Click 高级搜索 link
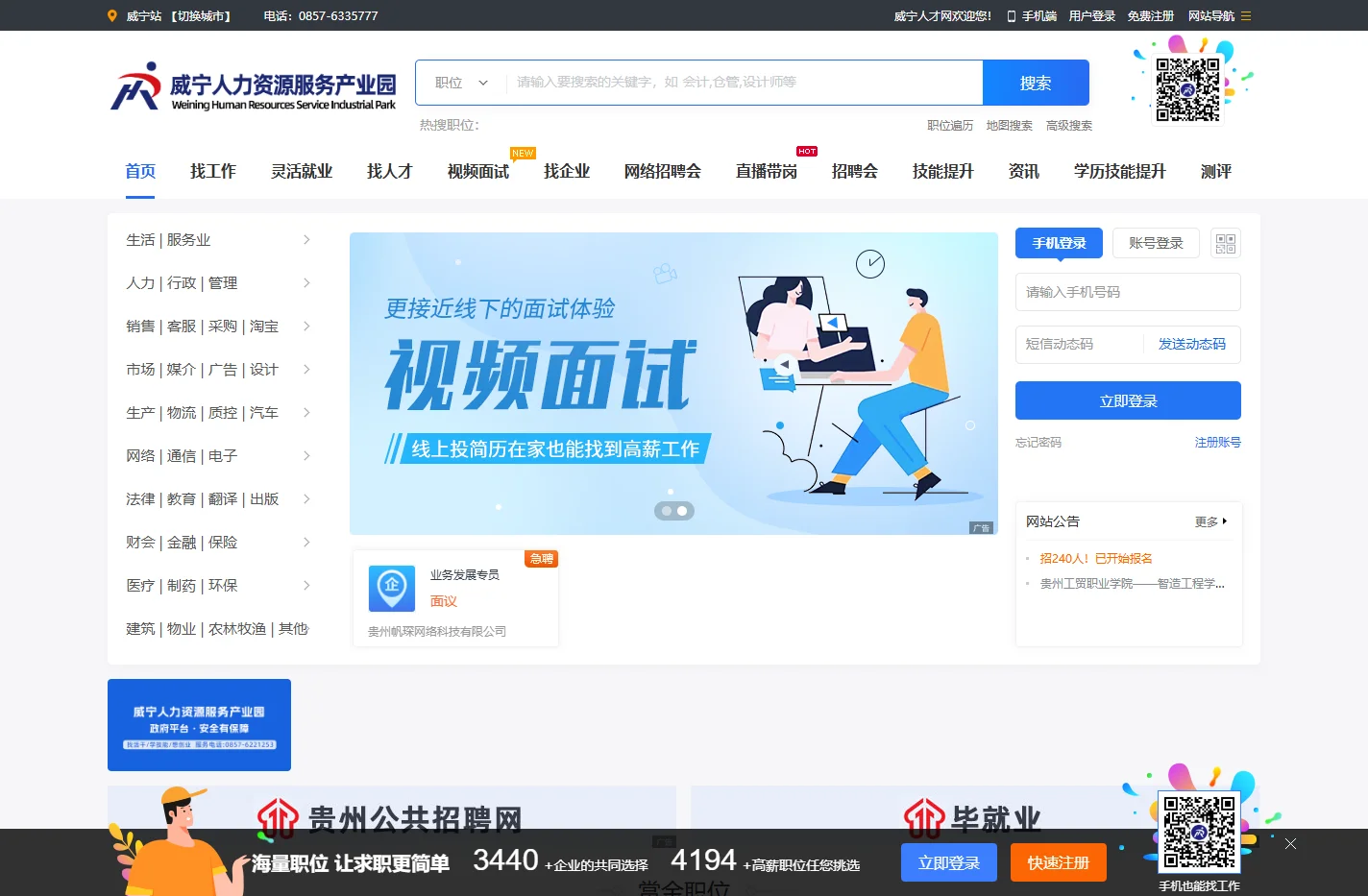1368x896 pixels. [x=1069, y=126]
